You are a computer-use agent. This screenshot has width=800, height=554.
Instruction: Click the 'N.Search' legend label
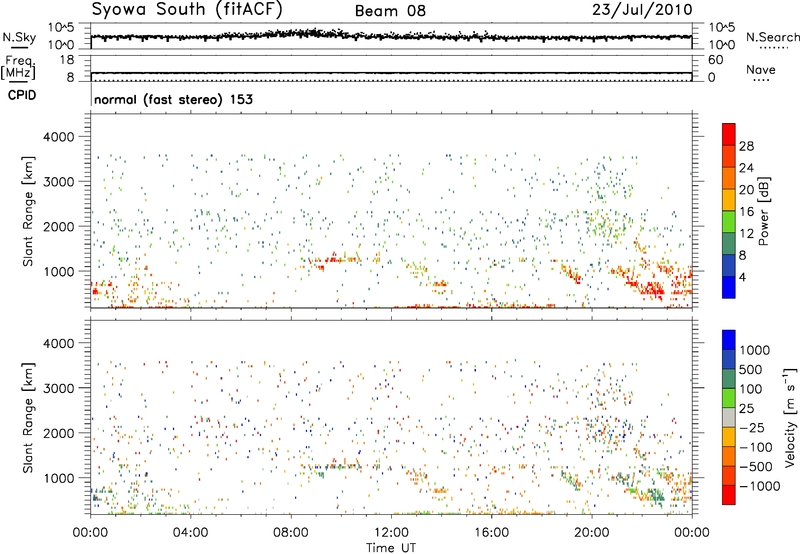[x=772, y=37]
